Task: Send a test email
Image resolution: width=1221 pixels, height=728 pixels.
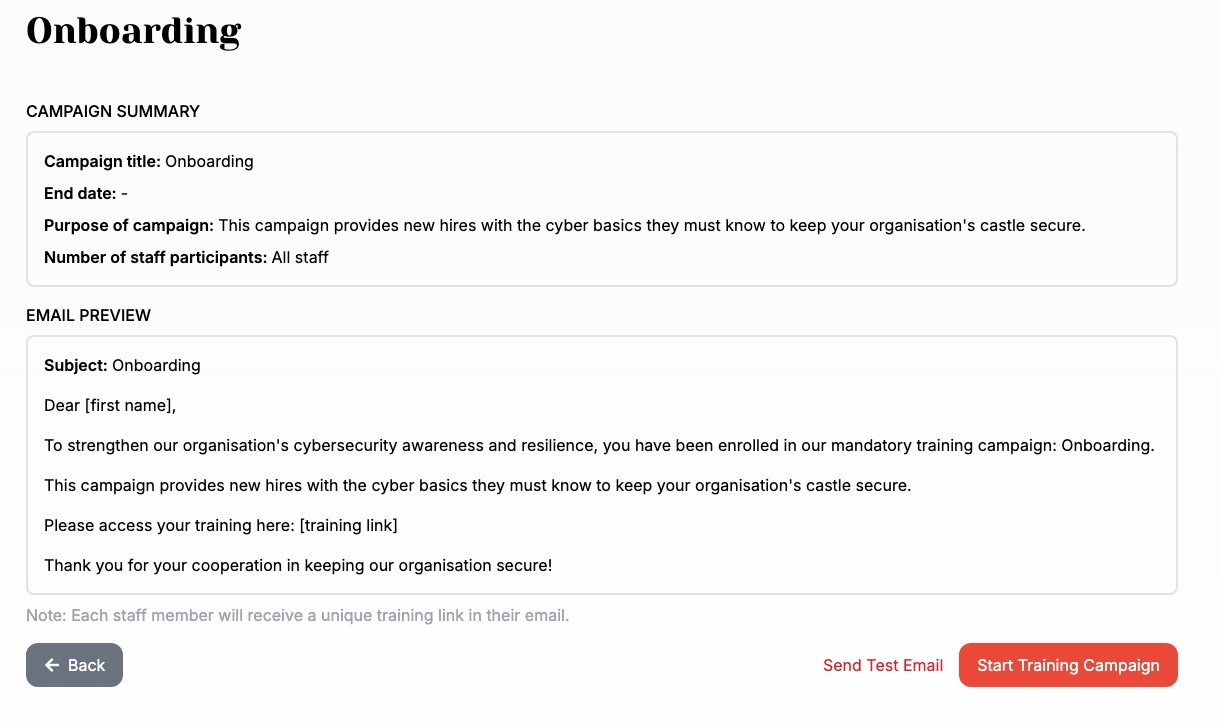Action: [882, 665]
